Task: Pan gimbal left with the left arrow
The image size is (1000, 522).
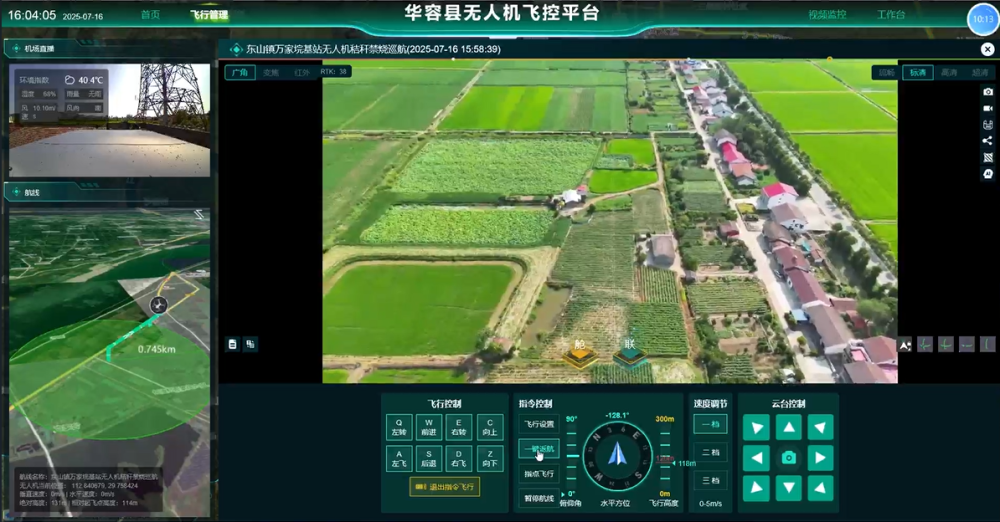Action: (758, 458)
